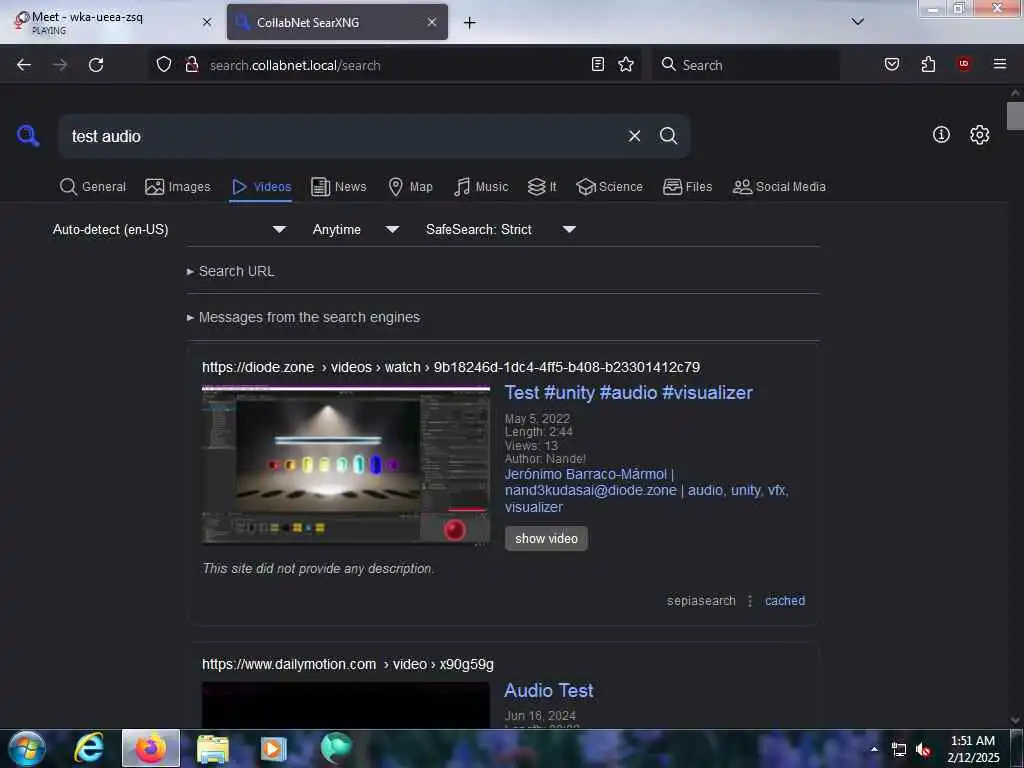Click the Firefox back arrow
This screenshot has height=768, width=1024.
point(24,65)
